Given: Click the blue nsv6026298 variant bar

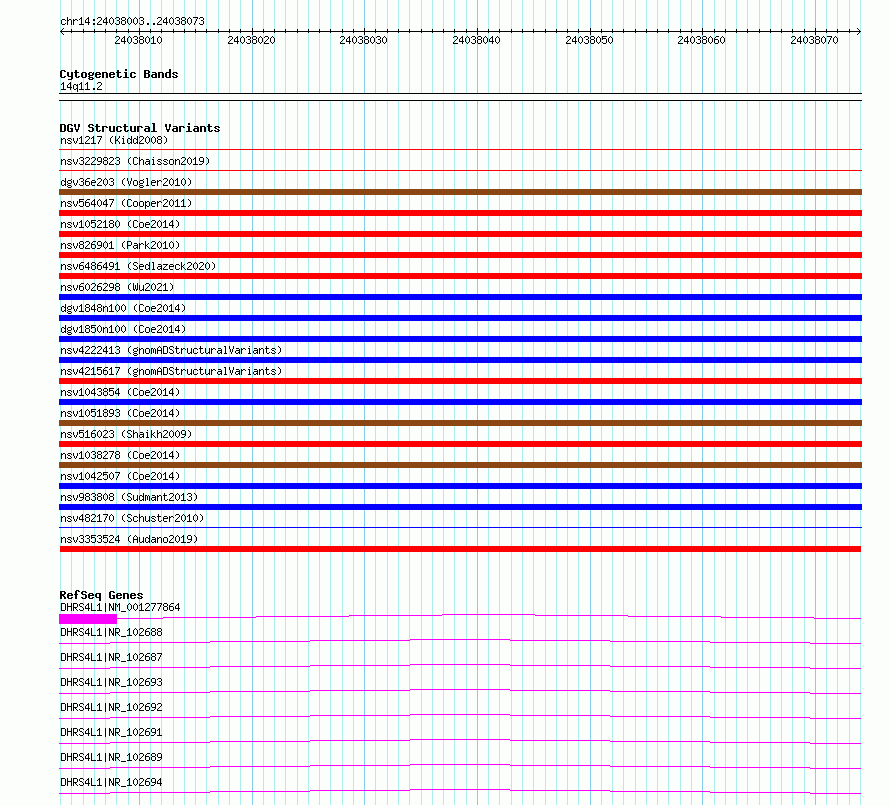Looking at the screenshot, I should pos(460,297).
